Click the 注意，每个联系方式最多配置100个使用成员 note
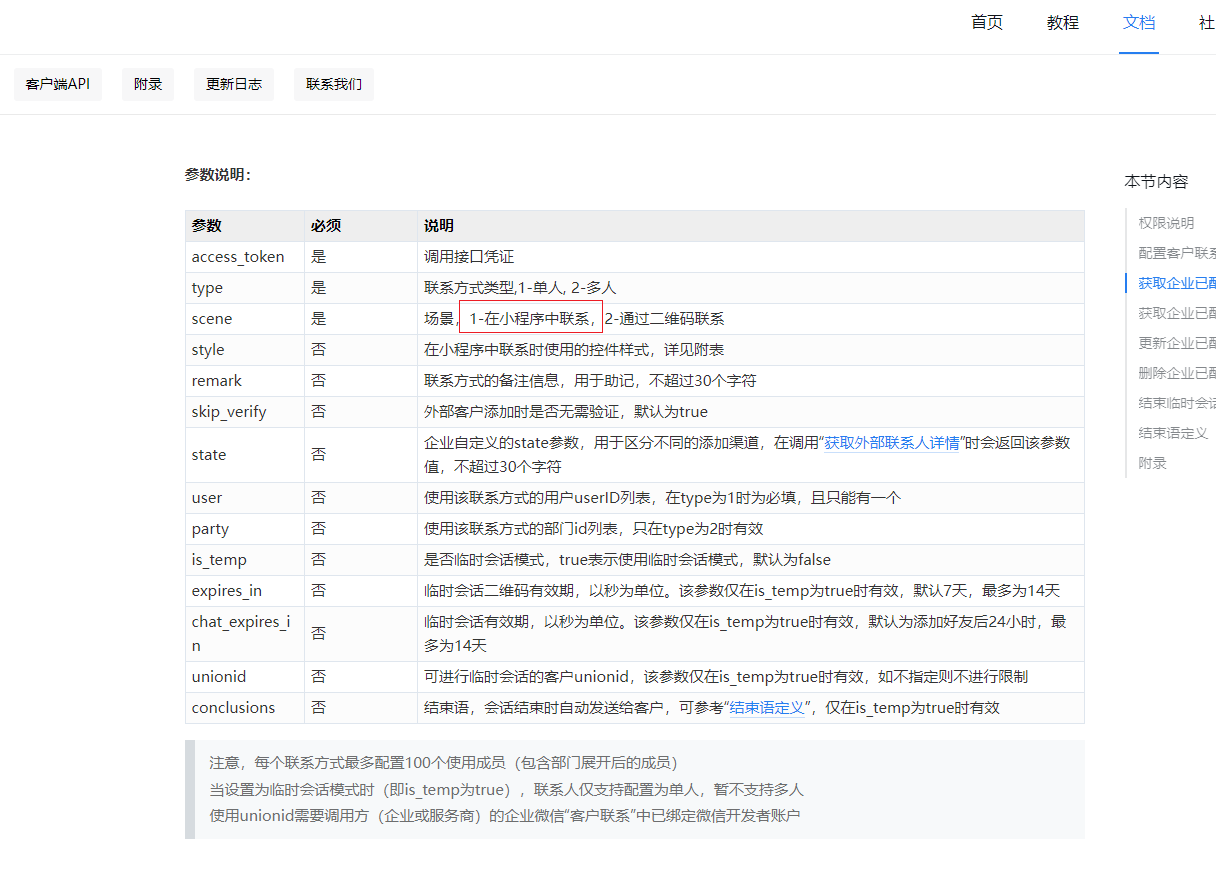The width and height of the screenshot is (1216, 885). (x=444, y=763)
